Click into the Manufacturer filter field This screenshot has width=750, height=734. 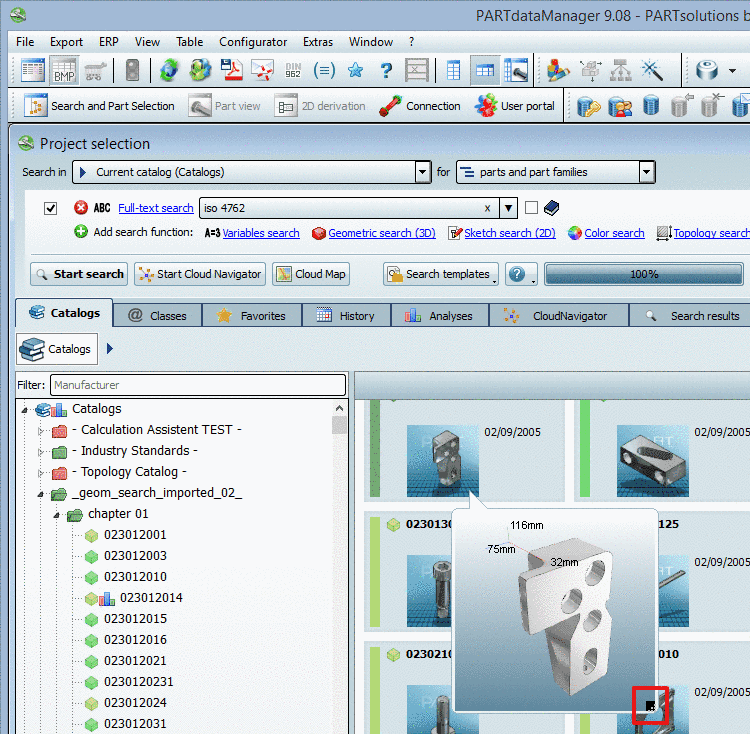pos(198,384)
